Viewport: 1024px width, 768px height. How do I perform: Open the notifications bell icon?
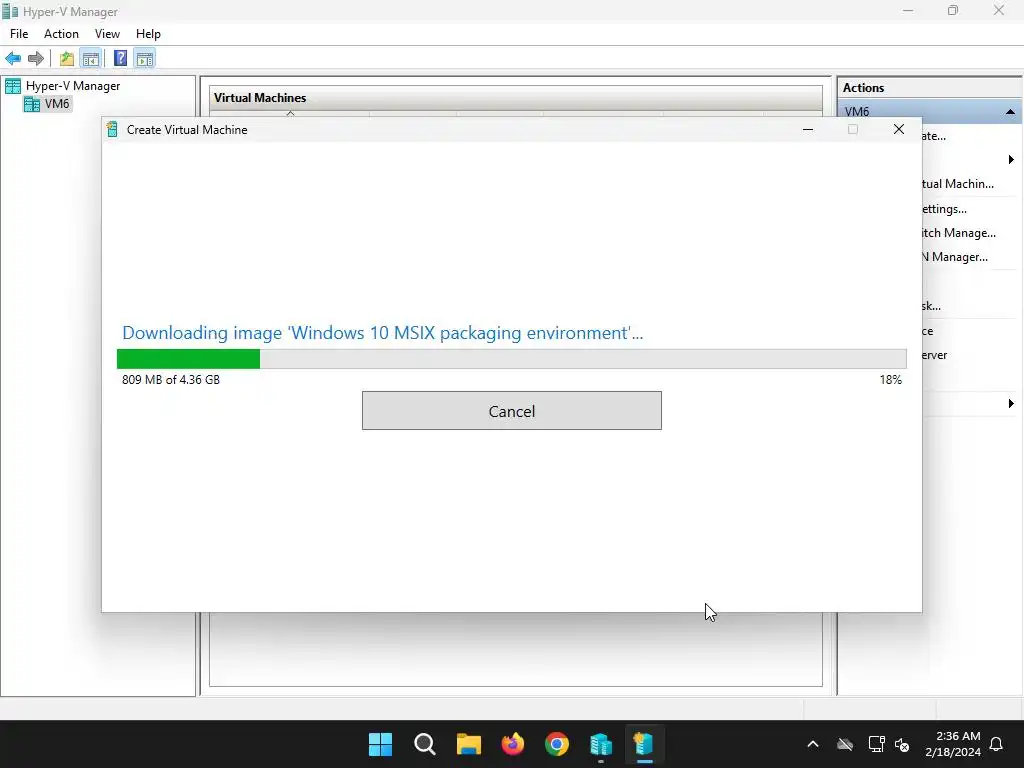pos(997,744)
